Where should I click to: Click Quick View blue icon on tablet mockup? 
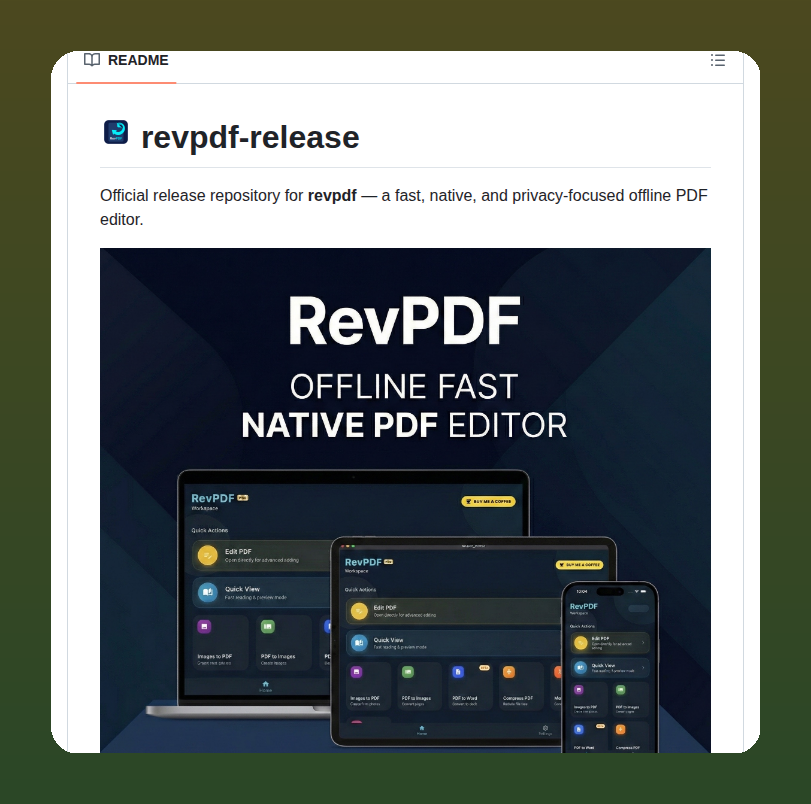coord(359,643)
